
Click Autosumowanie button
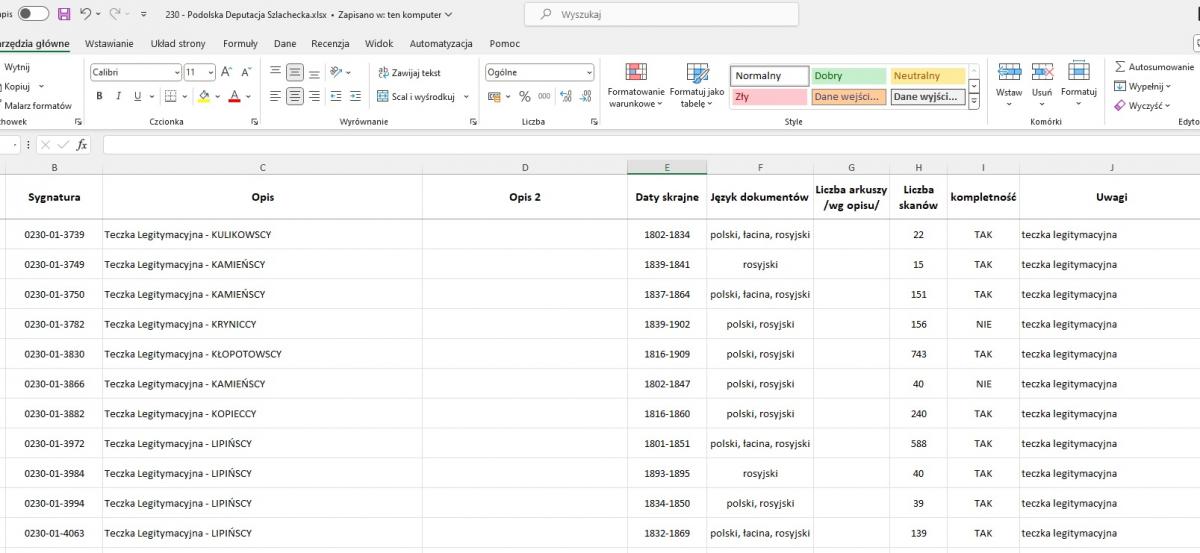pos(1154,67)
